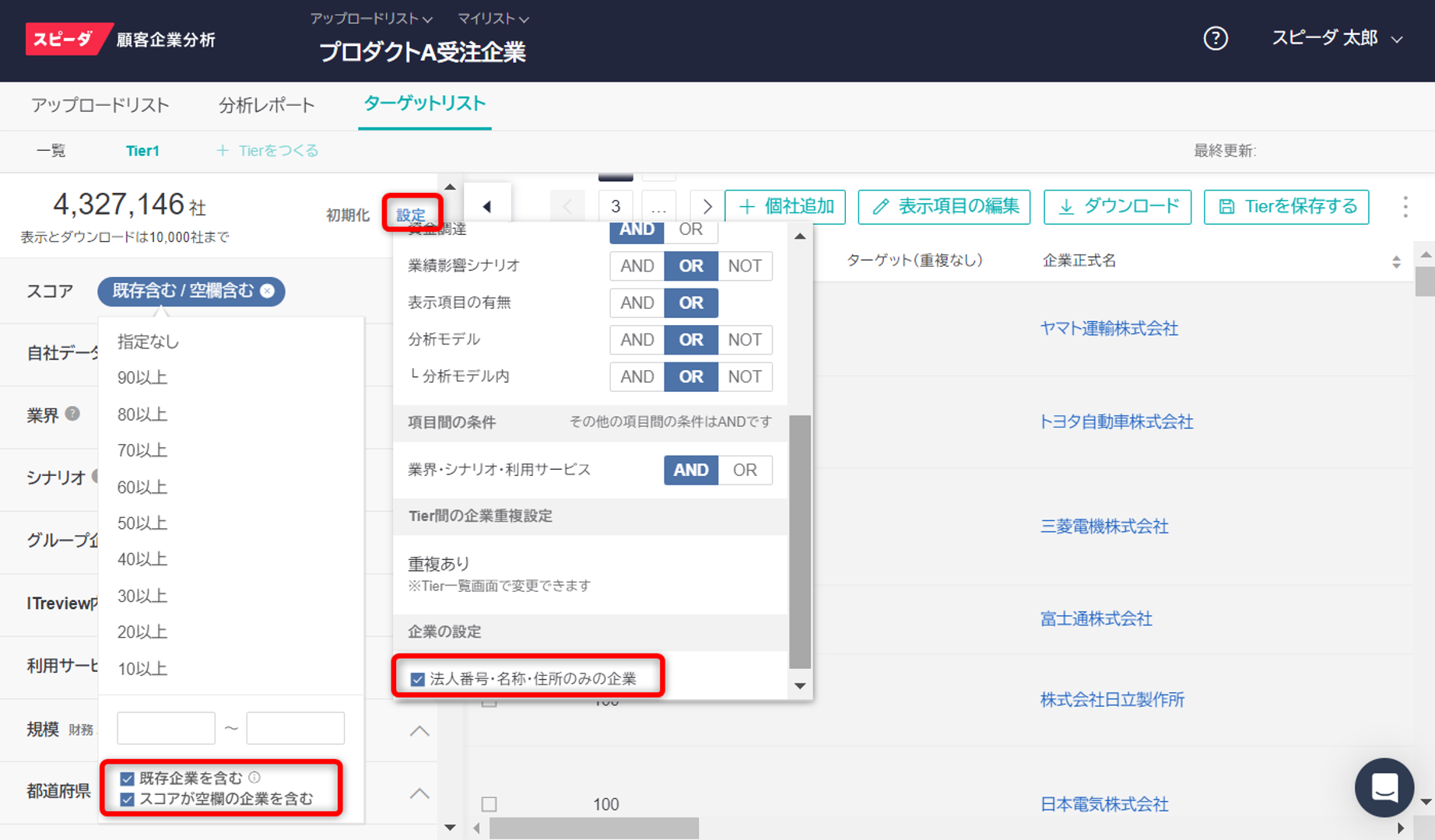Screen dimensions: 1435x840
Task: Click the スピーダ logo
Action: coord(68,38)
